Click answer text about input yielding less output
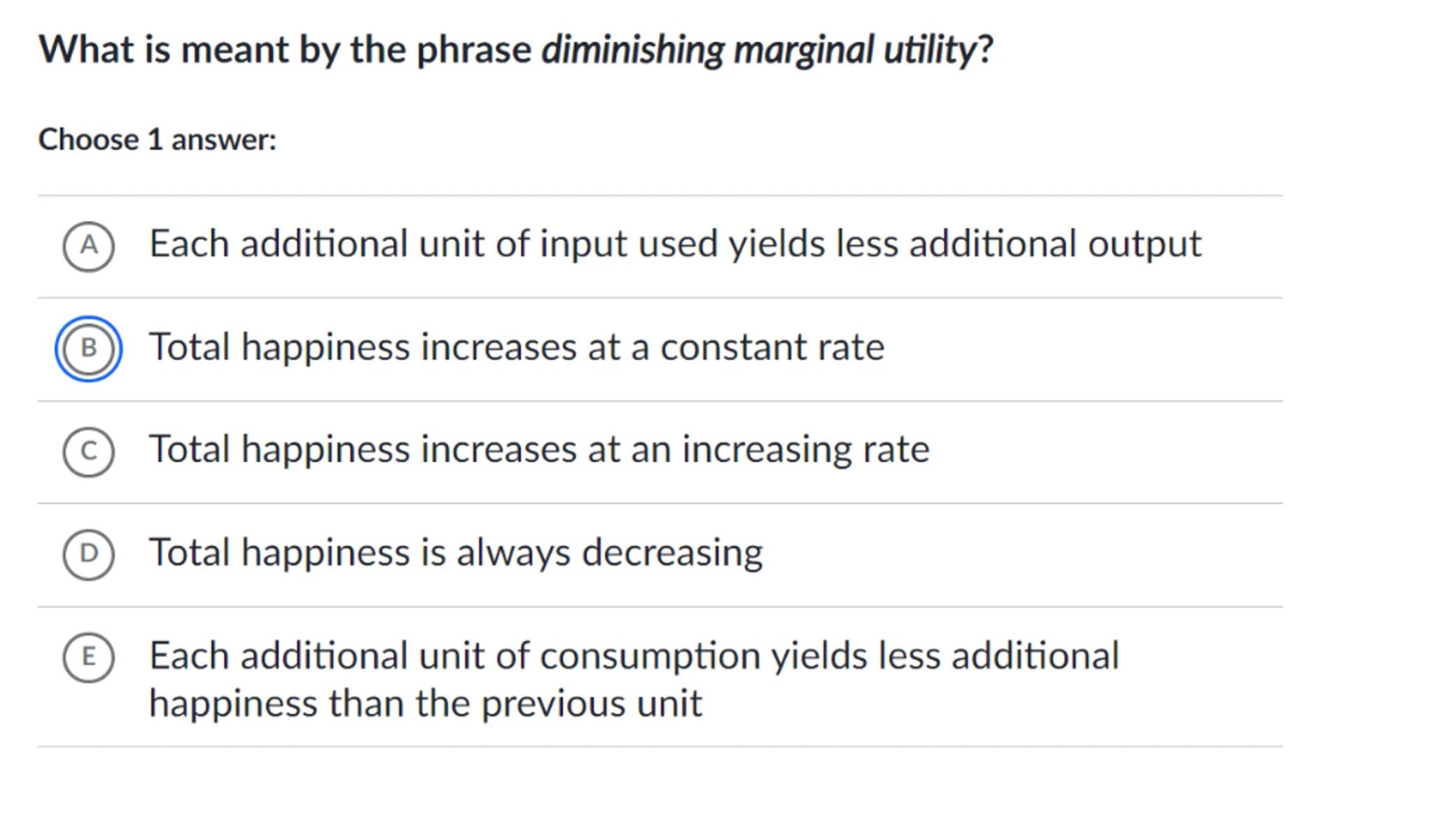This screenshot has width=1434, height=840. [674, 244]
